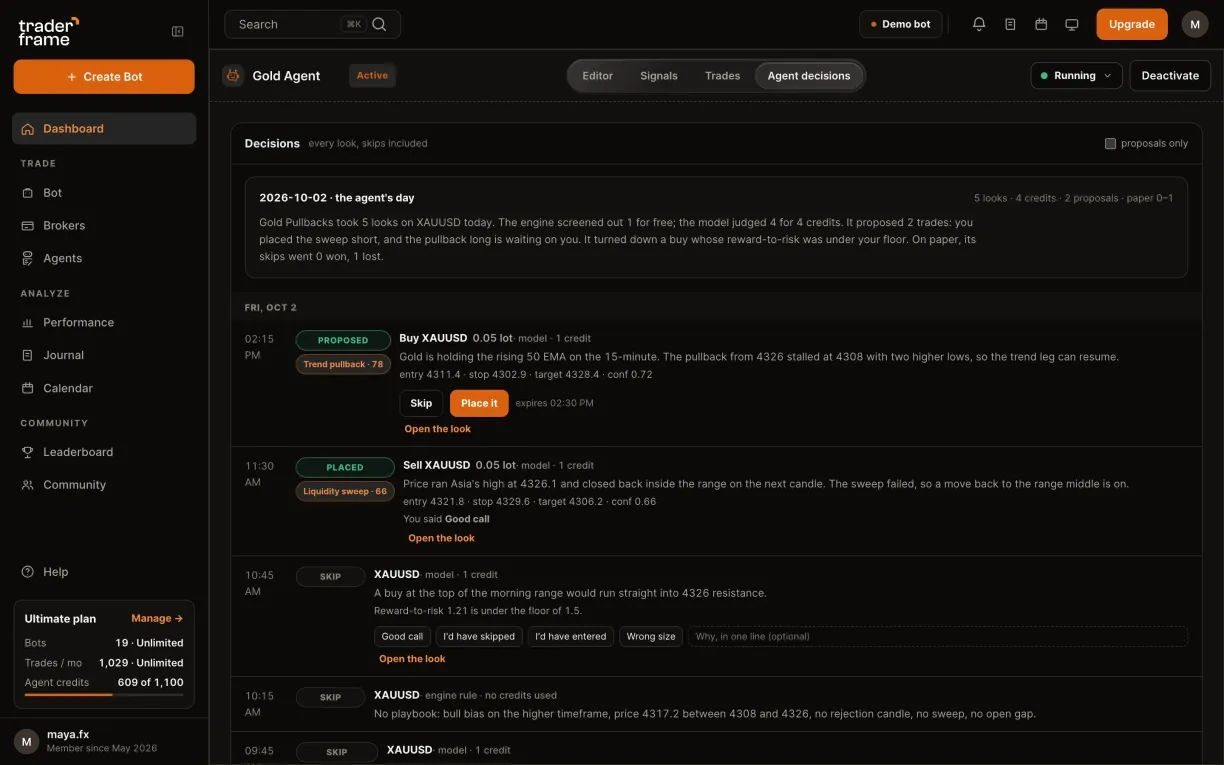Click the Create Bot button
Screen dimensions: 1224x765
click(104, 76)
